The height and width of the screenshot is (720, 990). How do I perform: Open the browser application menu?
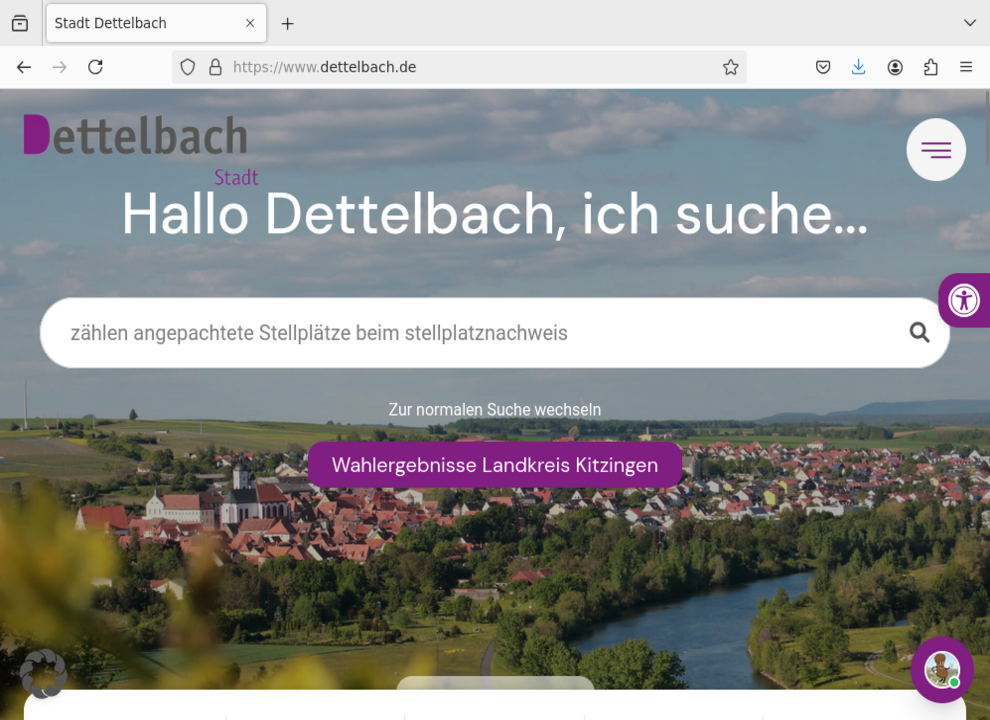965,67
